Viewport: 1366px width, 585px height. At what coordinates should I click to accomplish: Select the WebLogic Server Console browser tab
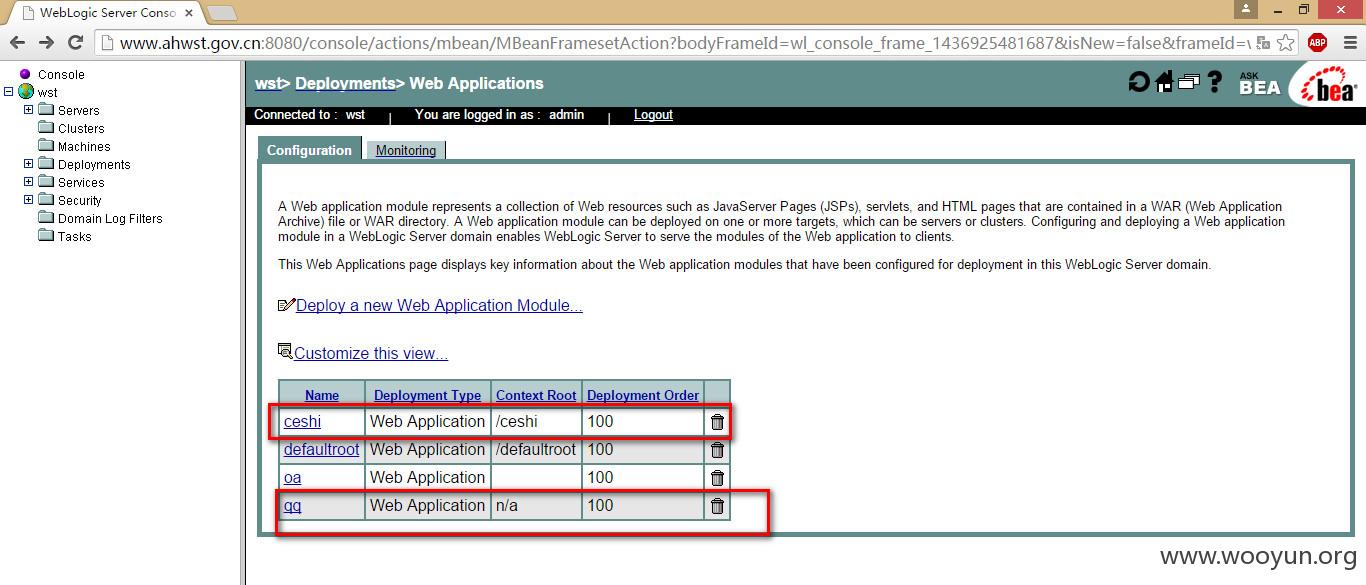click(x=105, y=13)
